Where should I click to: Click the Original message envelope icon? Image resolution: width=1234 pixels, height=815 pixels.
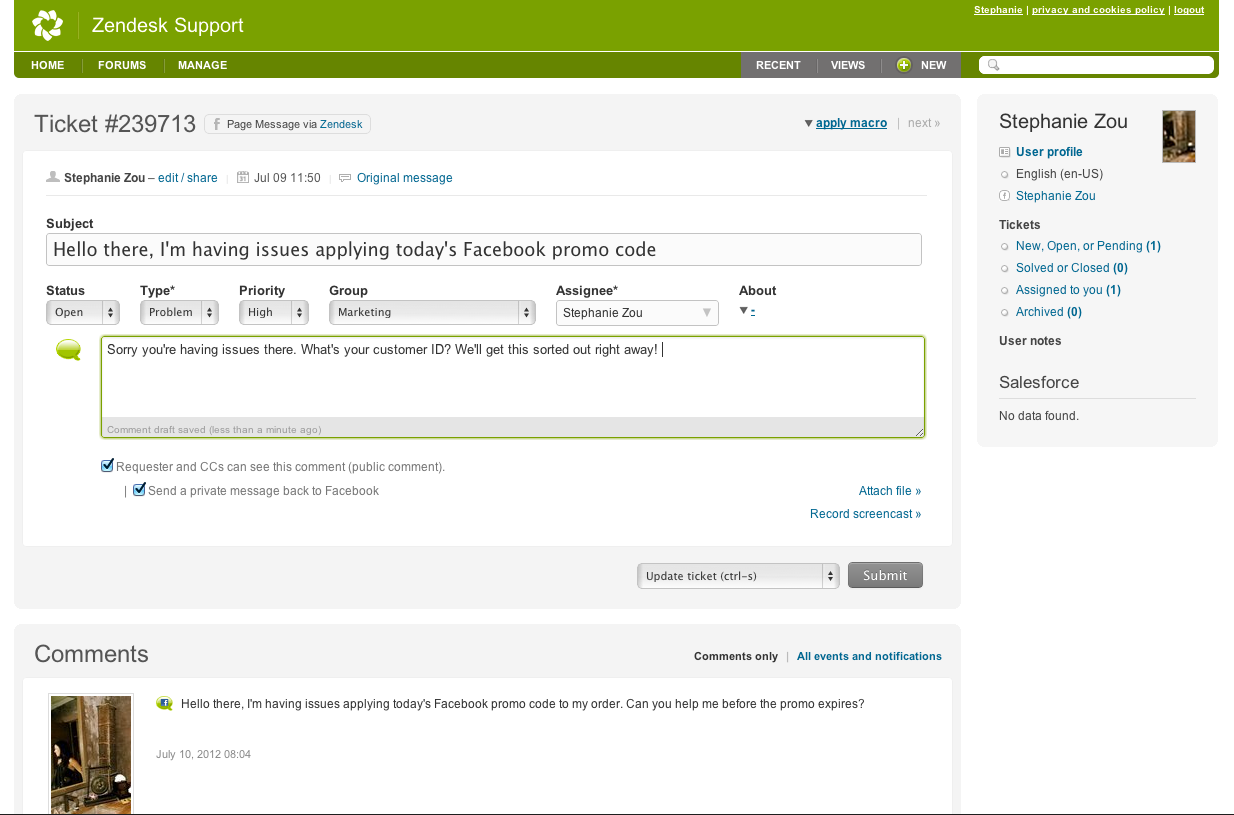tap(345, 178)
